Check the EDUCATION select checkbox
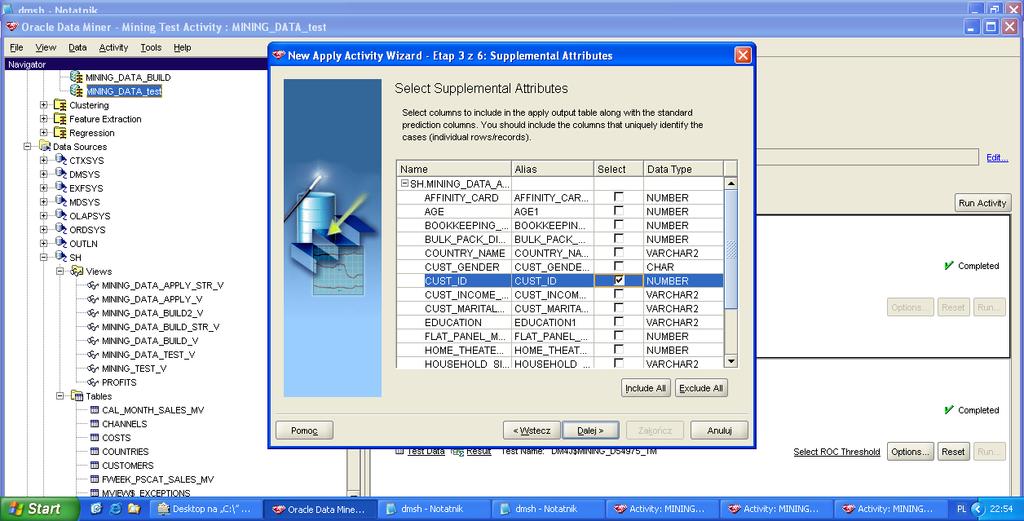1024x521 pixels. click(618, 321)
